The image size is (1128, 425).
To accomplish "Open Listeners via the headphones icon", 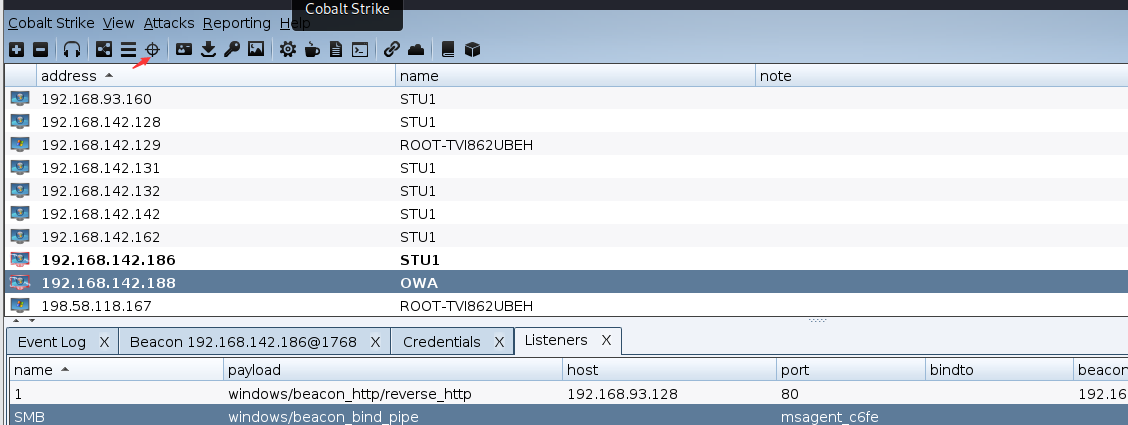I will tap(71, 50).
